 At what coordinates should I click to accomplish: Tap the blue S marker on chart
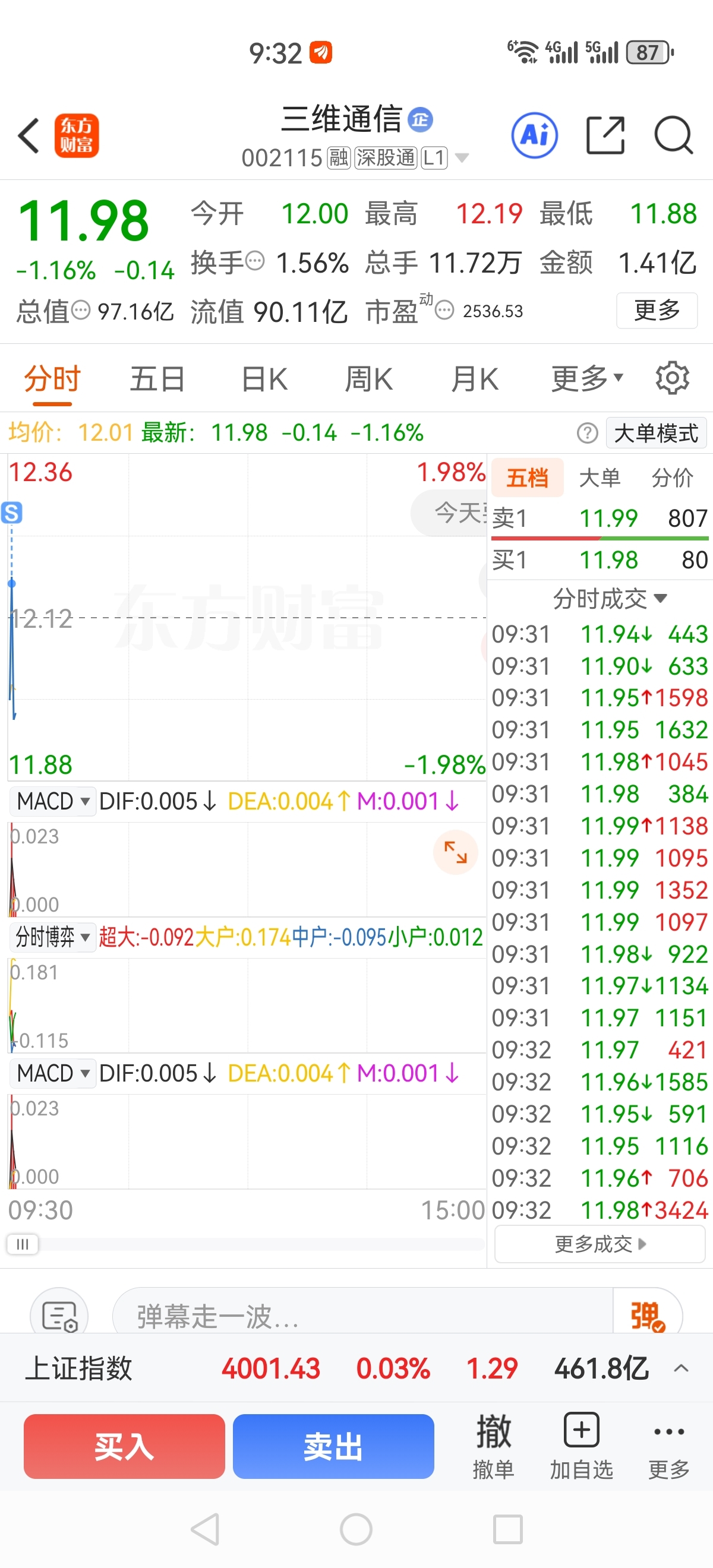click(x=11, y=513)
